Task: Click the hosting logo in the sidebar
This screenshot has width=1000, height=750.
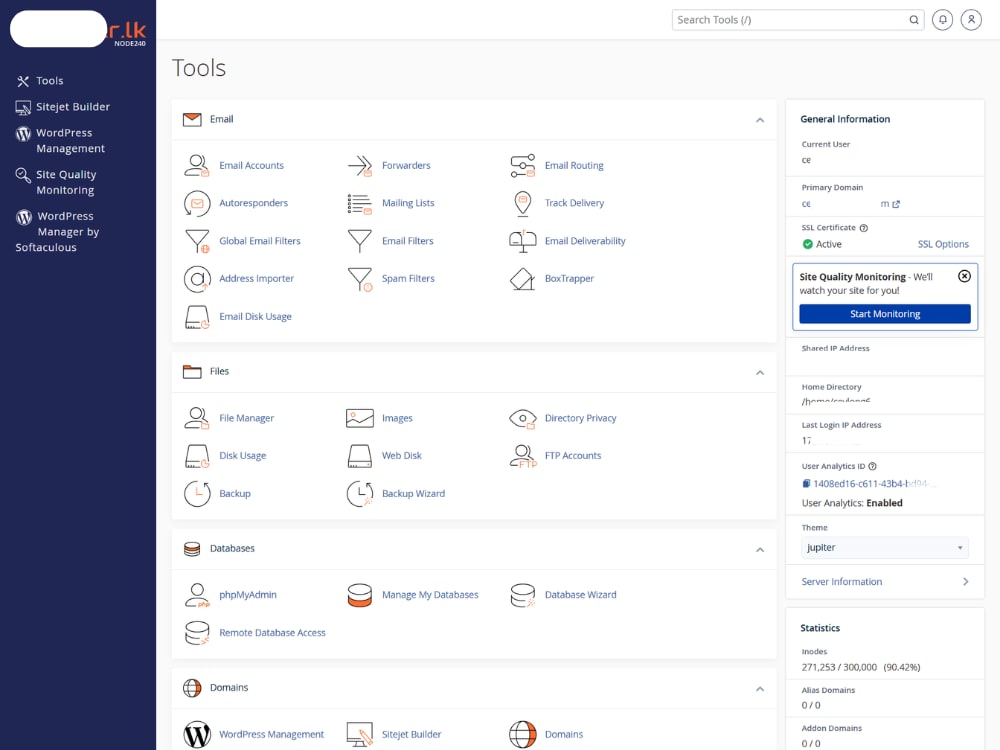Action: (x=78, y=29)
